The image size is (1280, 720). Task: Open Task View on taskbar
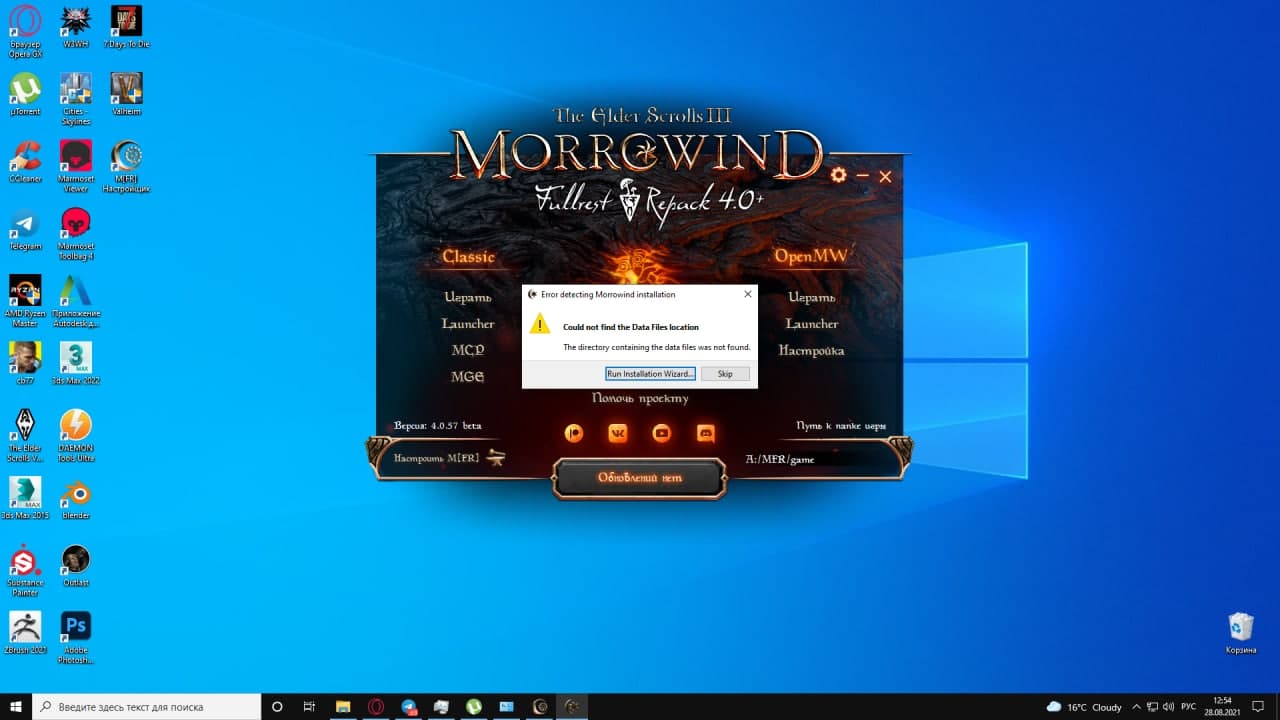click(309, 706)
